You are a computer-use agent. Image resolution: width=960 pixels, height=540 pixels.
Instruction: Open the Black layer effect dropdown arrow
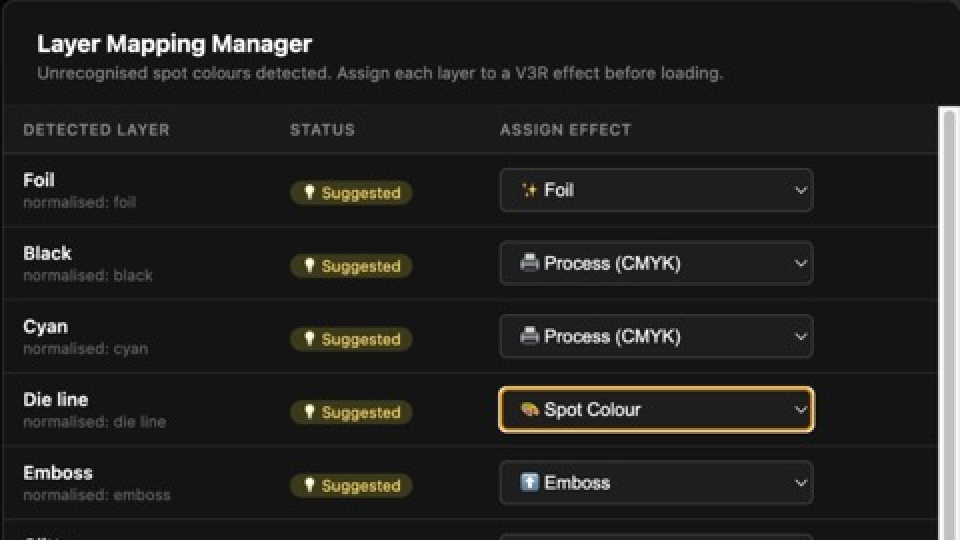pos(800,263)
